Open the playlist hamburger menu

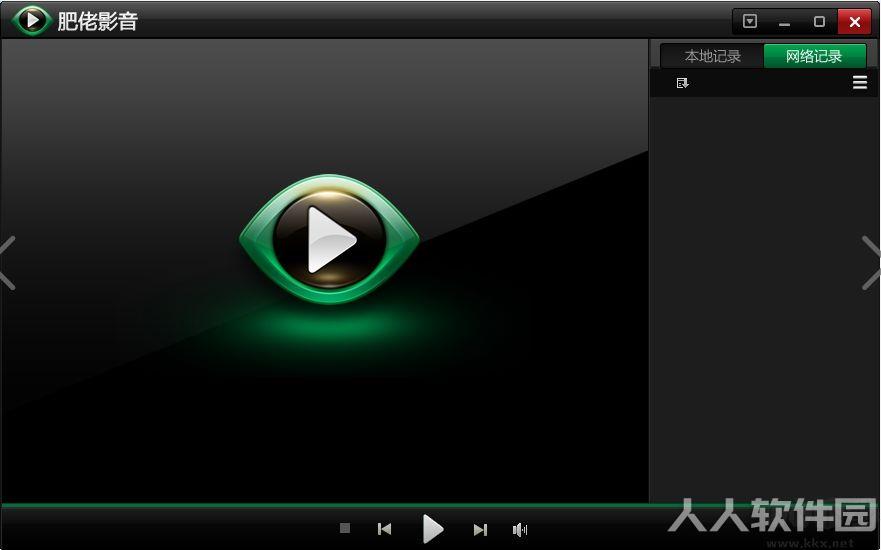pyautogui.click(x=860, y=83)
